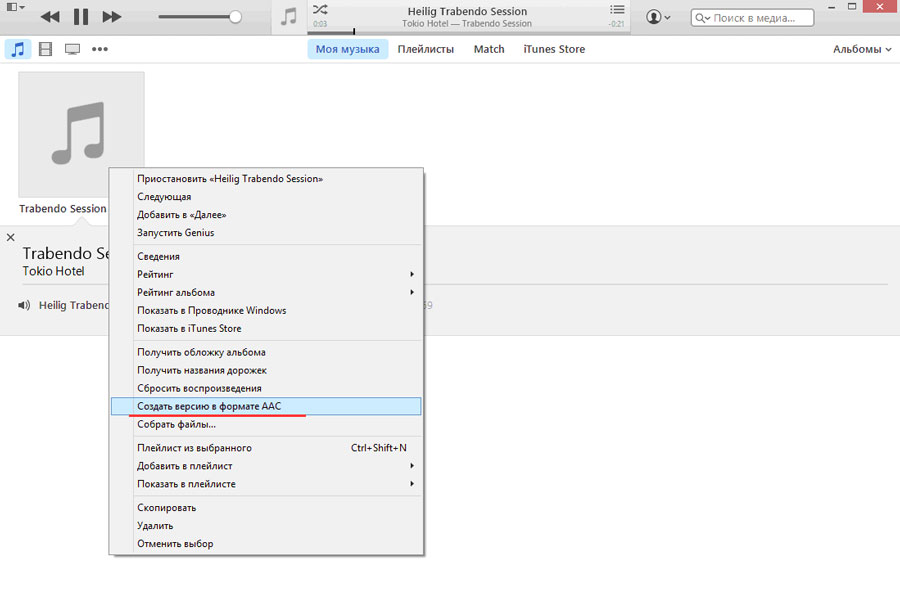Screen dimensions: 900x590
Task: Open the Up Next list icon
Action: [617, 10]
